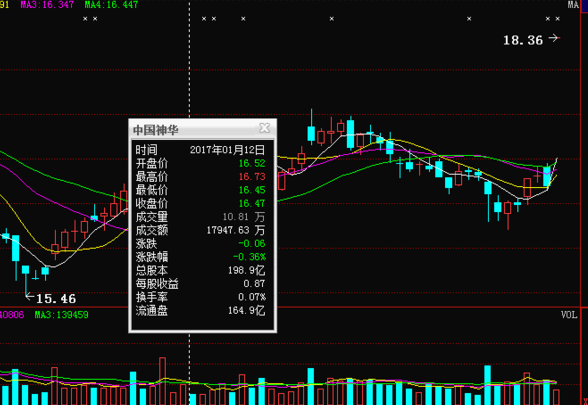
Task: Click the 换手率 0.07% row
Action: pos(200,297)
